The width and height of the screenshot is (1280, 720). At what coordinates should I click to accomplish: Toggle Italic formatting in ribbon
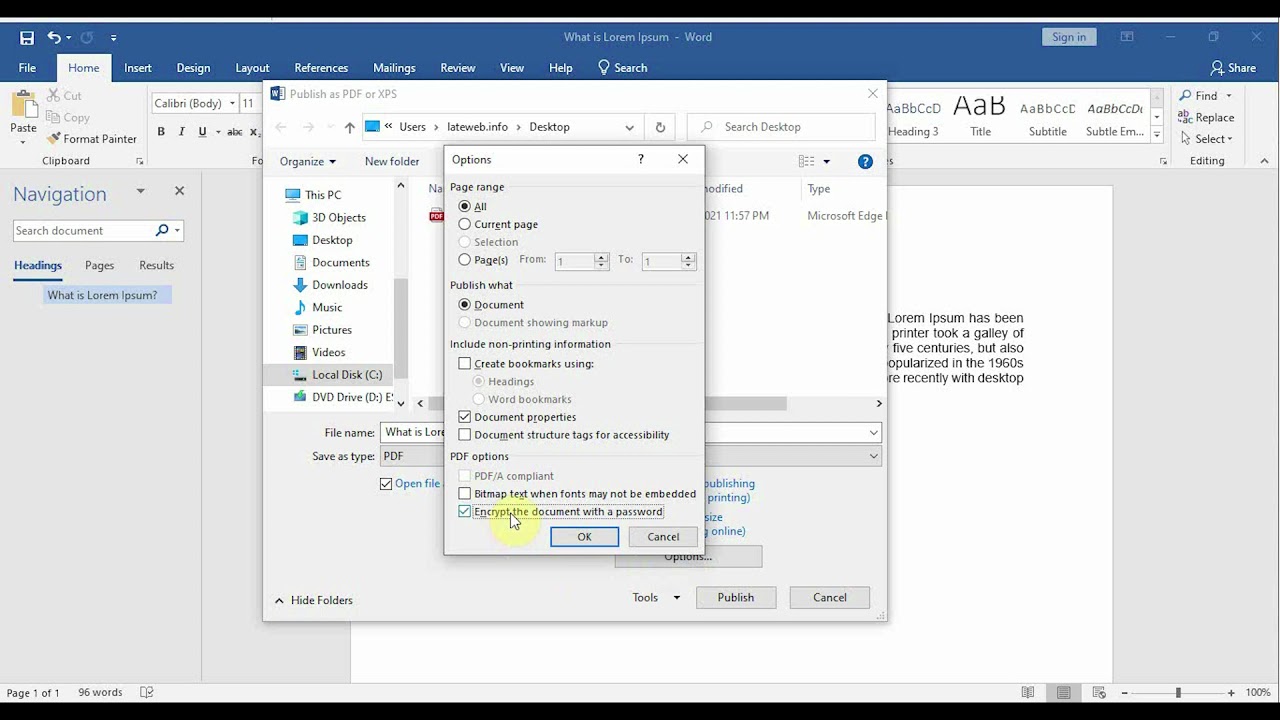(x=181, y=132)
